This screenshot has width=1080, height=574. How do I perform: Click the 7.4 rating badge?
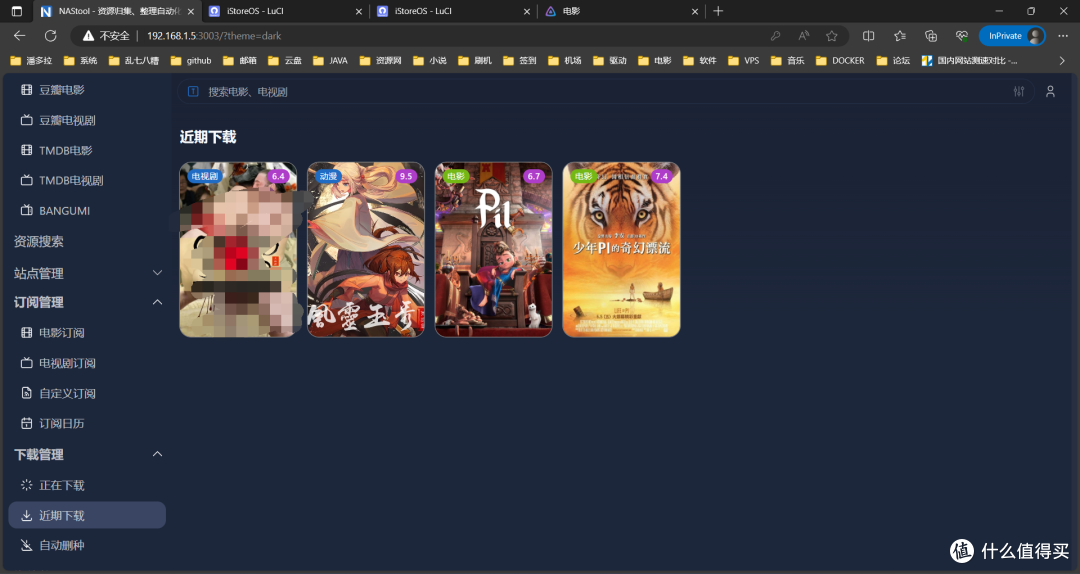[661, 176]
